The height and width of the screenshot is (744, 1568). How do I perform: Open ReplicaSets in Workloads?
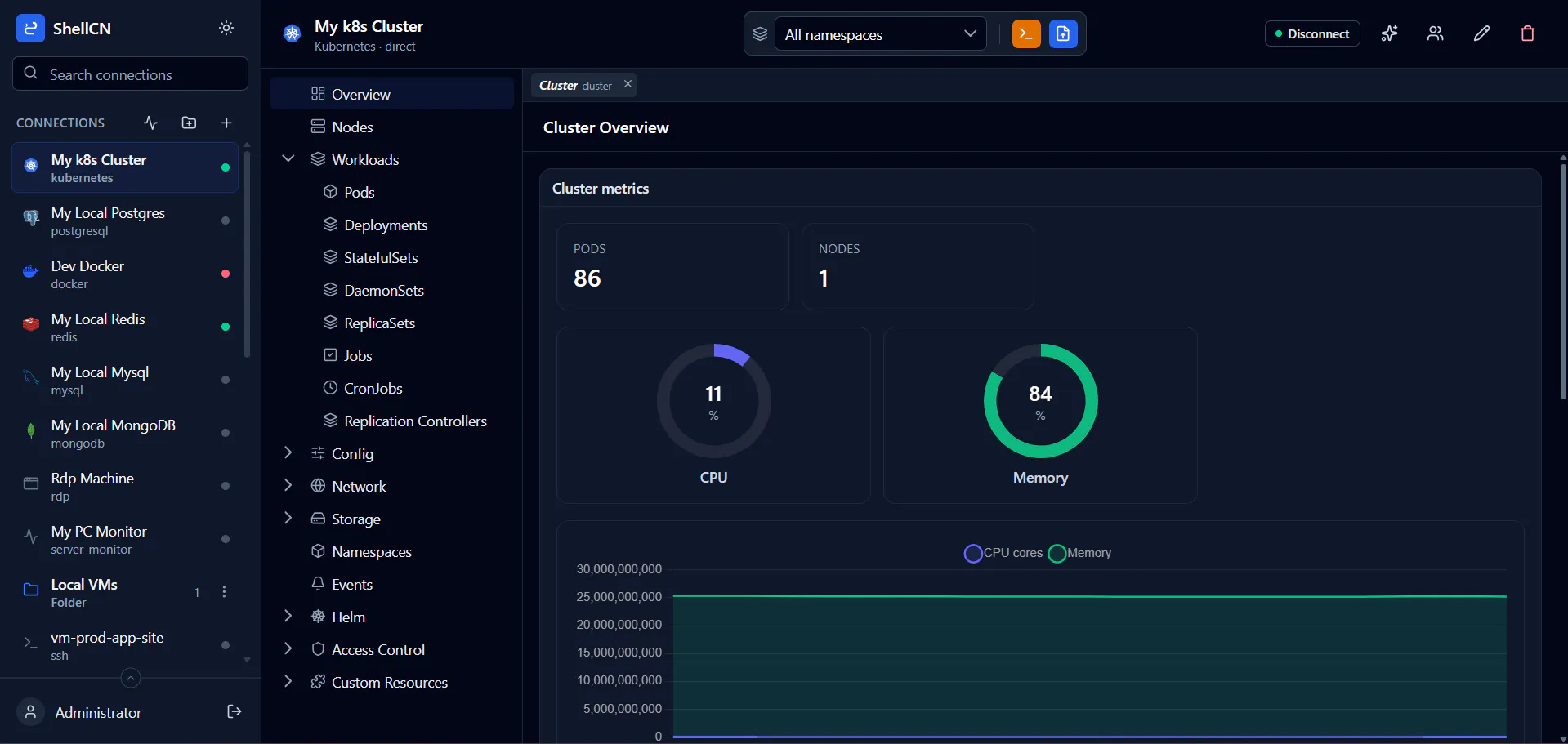coord(391,323)
